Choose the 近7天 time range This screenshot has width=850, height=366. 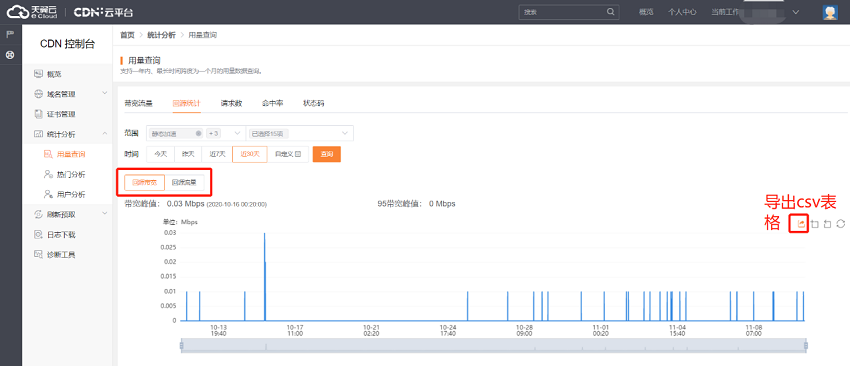pyautogui.click(x=217, y=154)
